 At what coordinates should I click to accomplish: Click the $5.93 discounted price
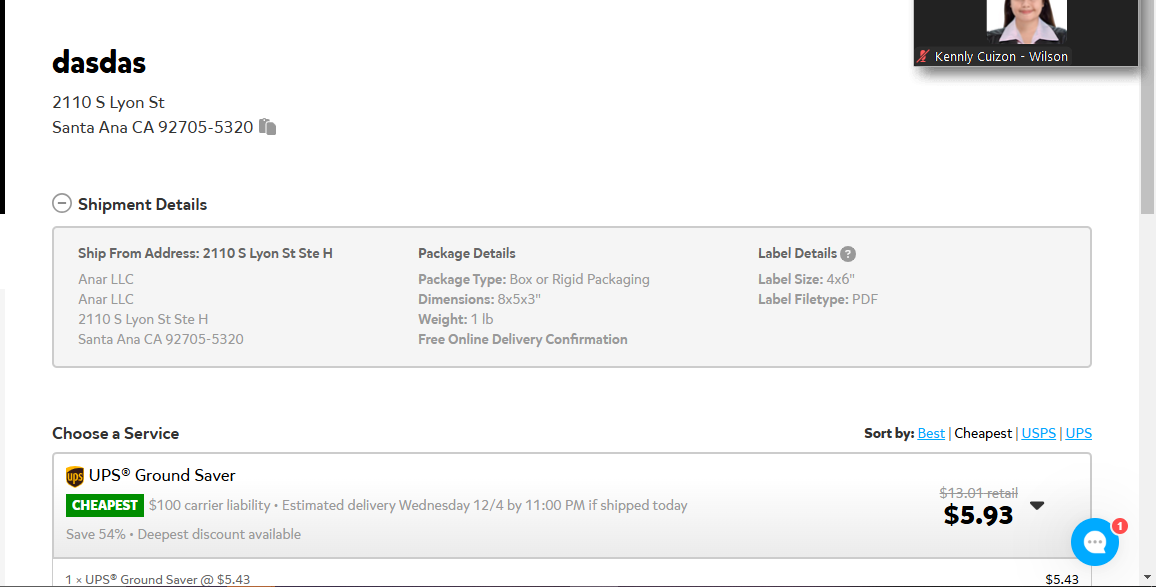(x=978, y=515)
